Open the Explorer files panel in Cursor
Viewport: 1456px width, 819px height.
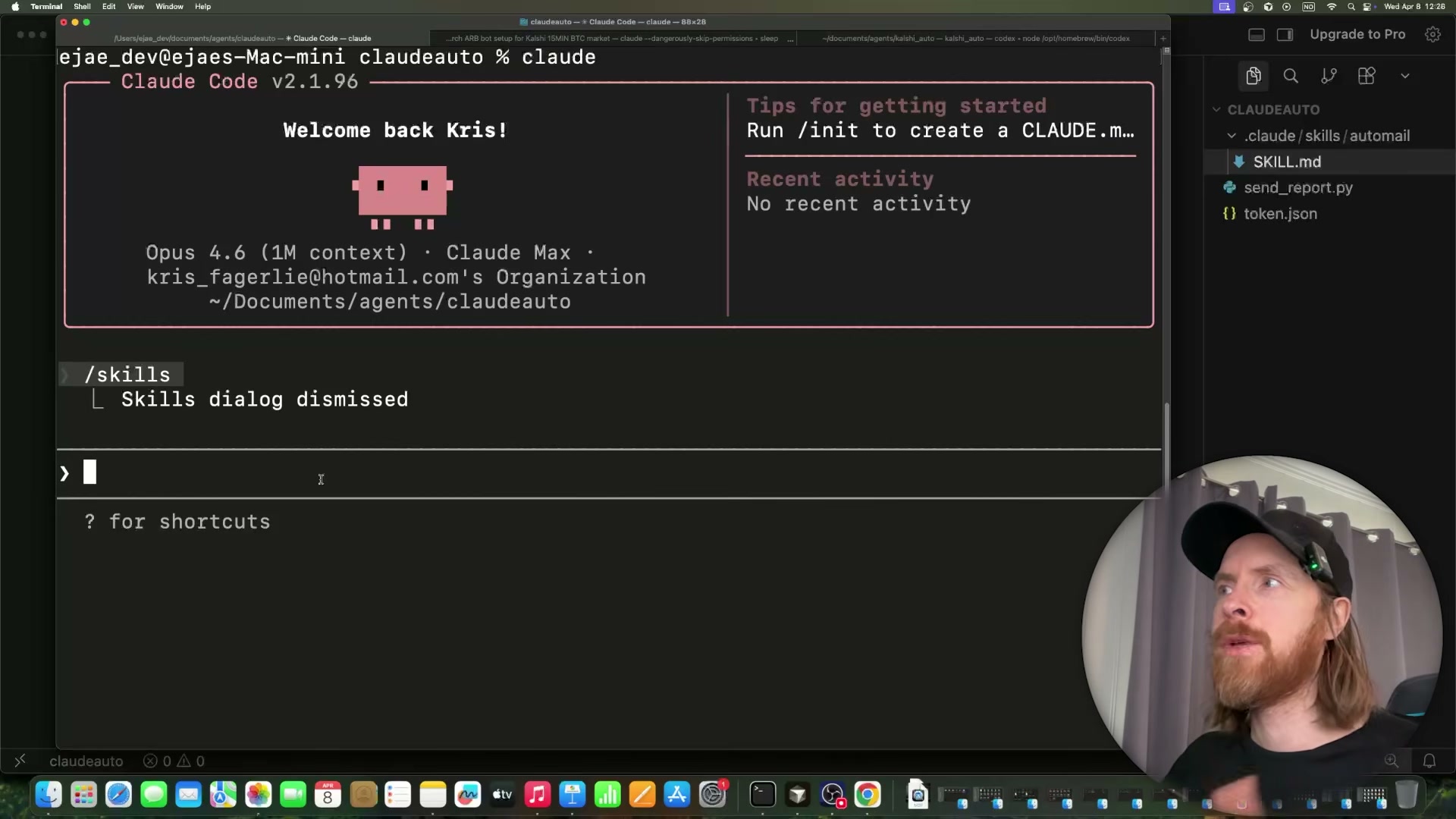pos(1253,76)
